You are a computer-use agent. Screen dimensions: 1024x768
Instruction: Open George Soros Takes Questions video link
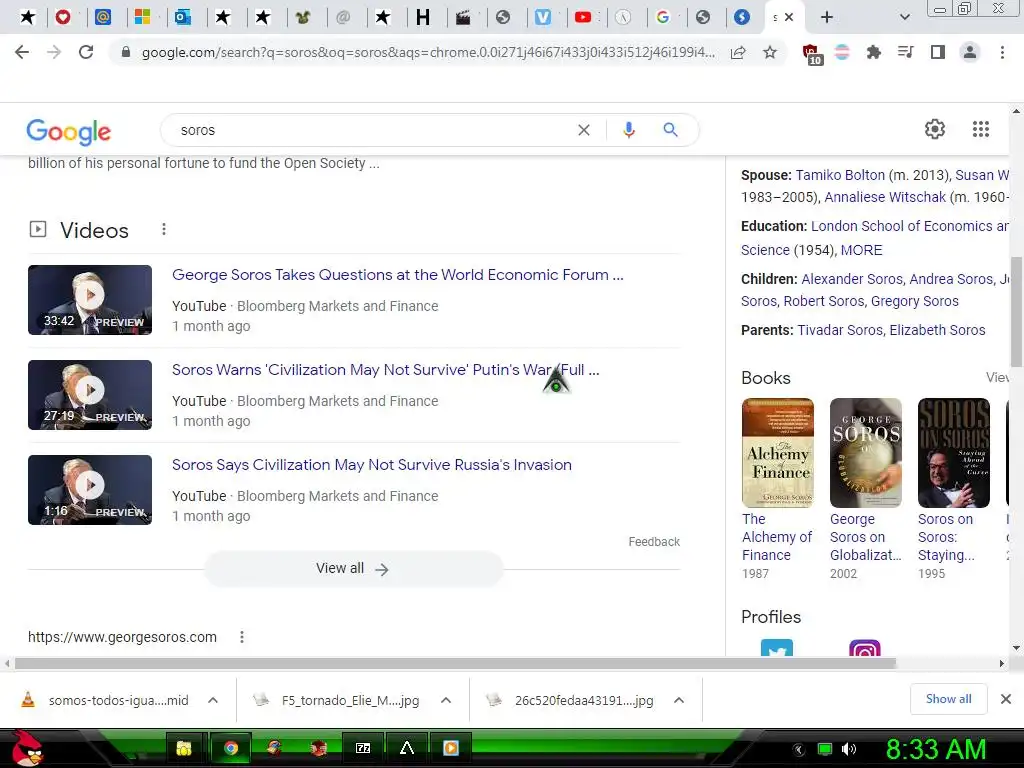pyautogui.click(x=398, y=275)
